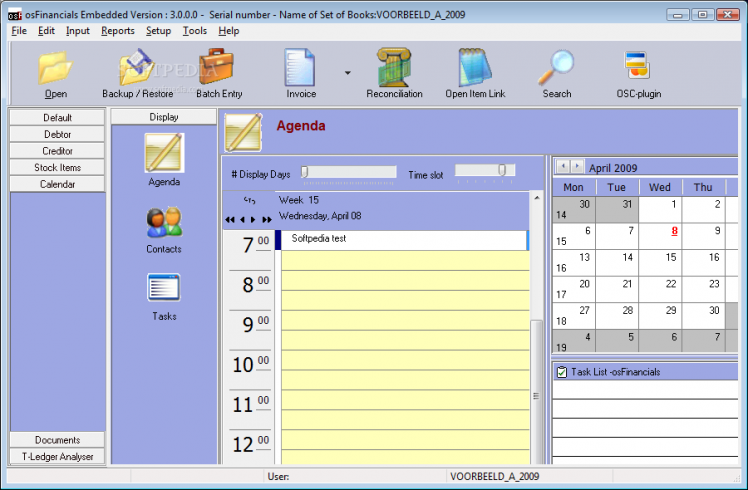Show the Tasks view
The width and height of the screenshot is (748, 490).
[x=164, y=287]
